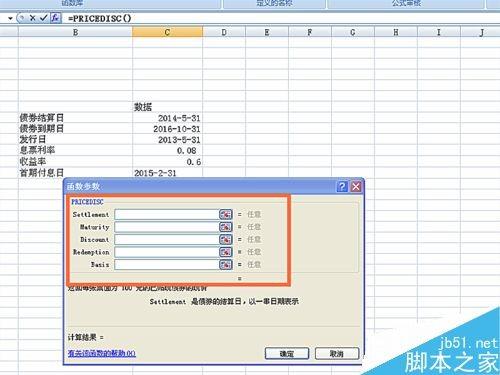The image size is (500, 375).
Task: Select the 发行日 label cell
Action: point(75,140)
